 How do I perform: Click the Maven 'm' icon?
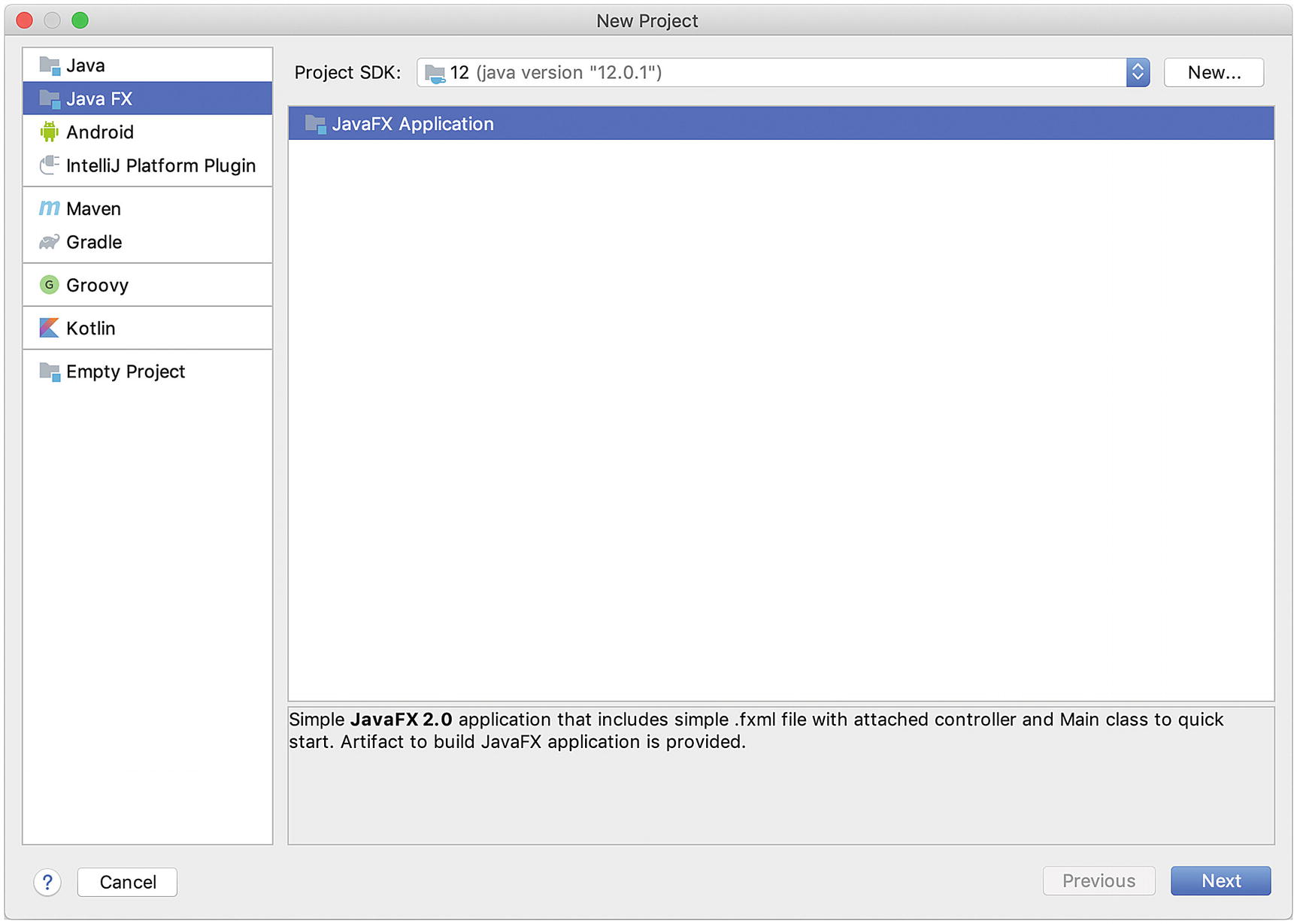50,208
